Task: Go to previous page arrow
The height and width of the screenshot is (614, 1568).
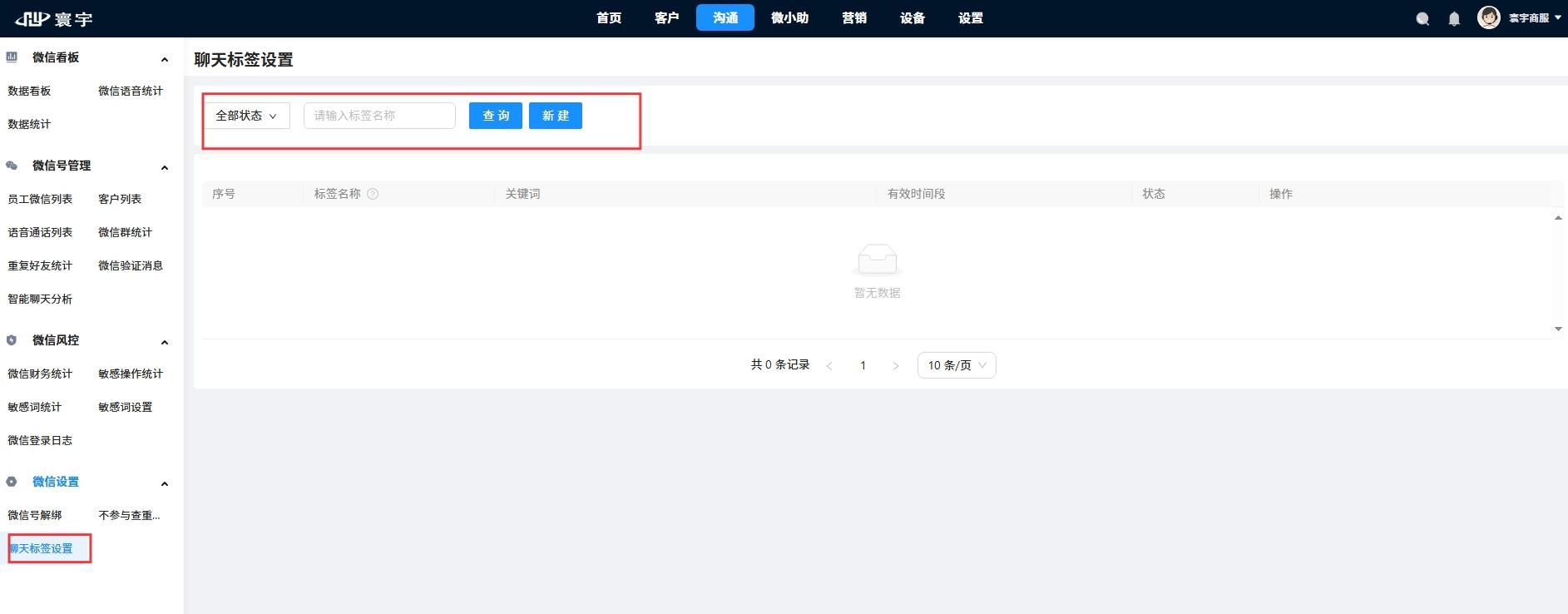Action: coord(829,365)
